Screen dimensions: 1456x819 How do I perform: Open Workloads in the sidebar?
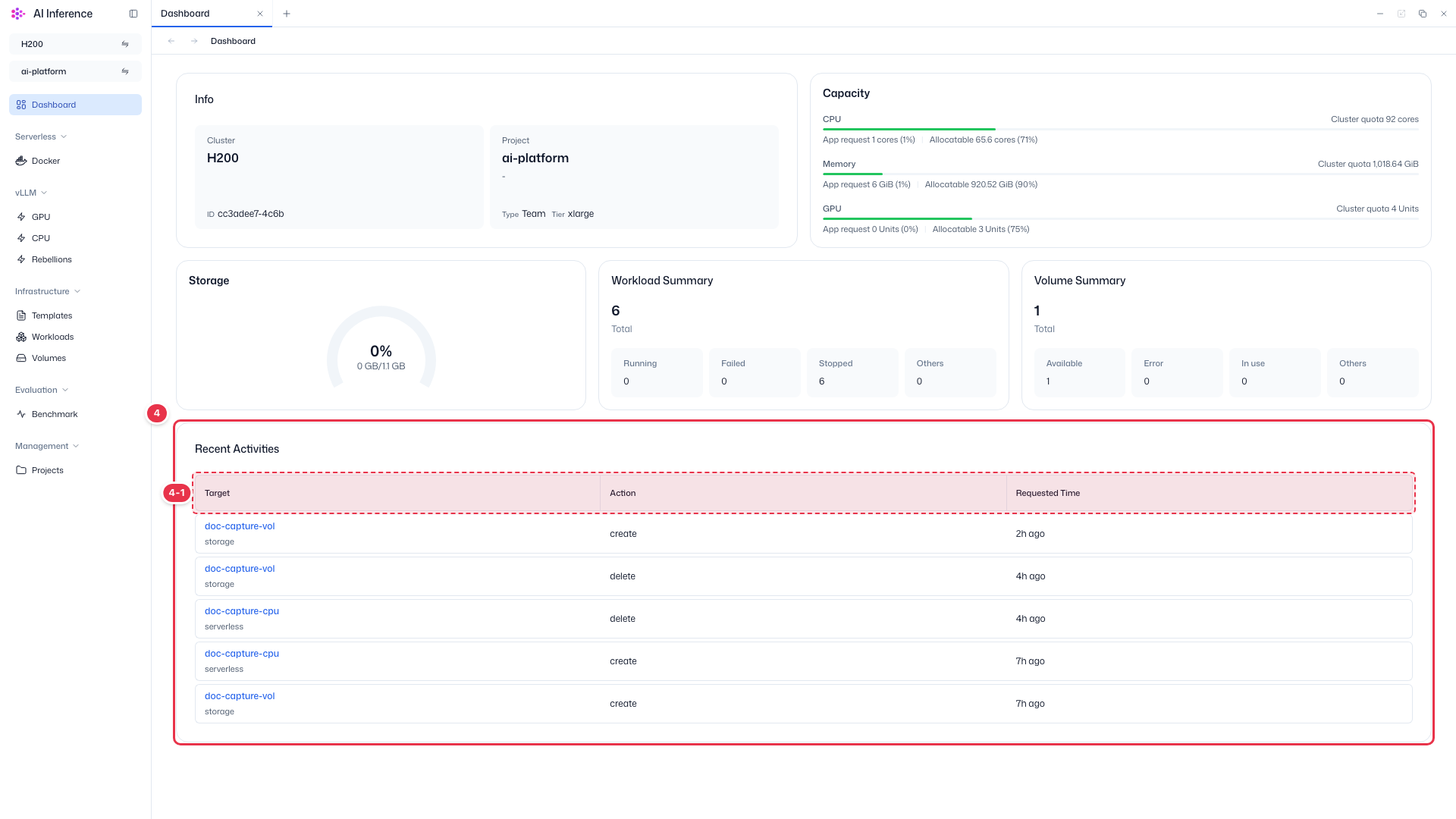tap(75, 337)
